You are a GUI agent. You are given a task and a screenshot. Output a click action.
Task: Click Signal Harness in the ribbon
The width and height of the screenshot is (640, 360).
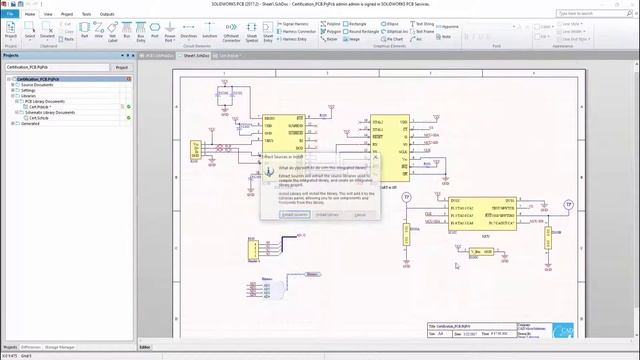(x=293, y=24)
